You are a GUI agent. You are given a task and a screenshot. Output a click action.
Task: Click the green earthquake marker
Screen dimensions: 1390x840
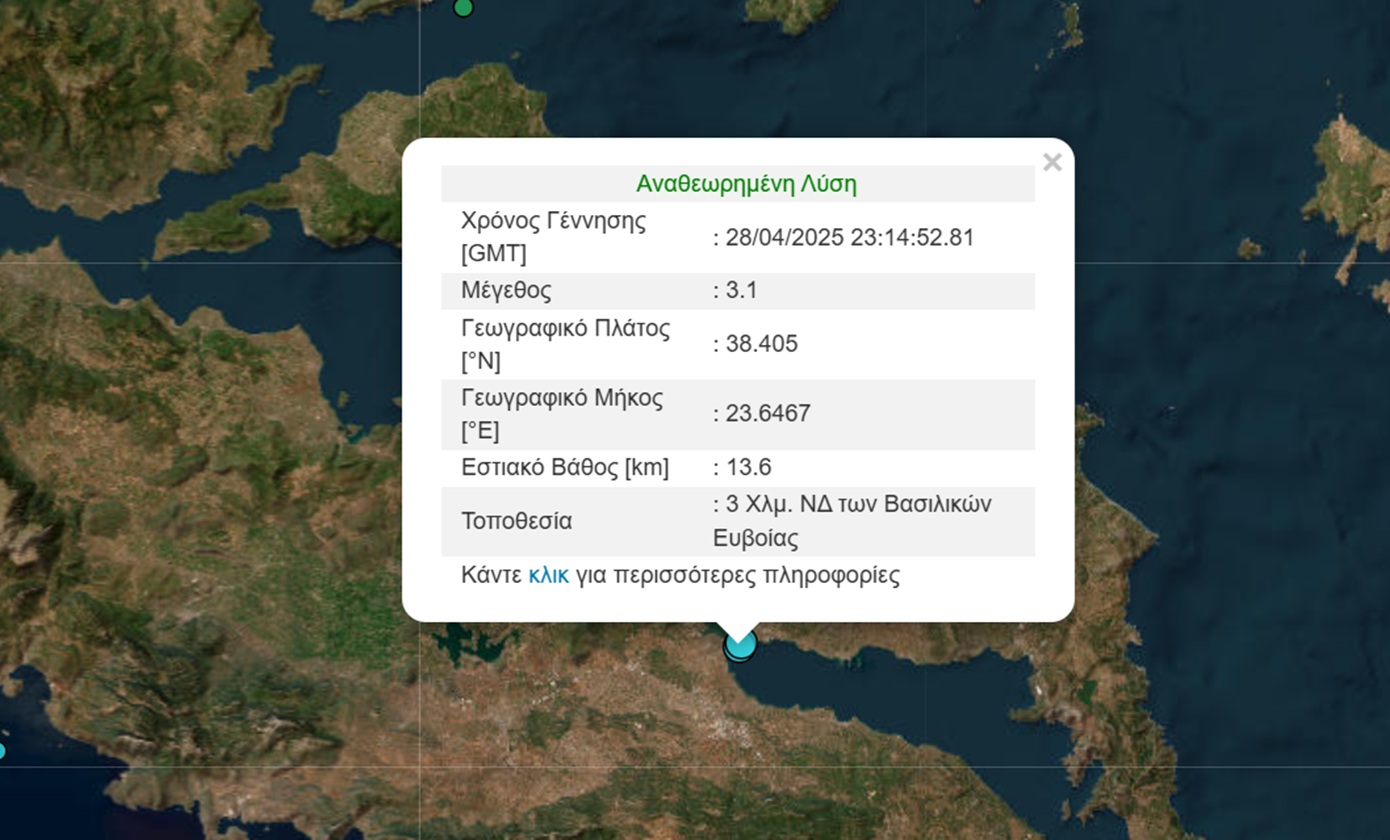tap(463, 8)
